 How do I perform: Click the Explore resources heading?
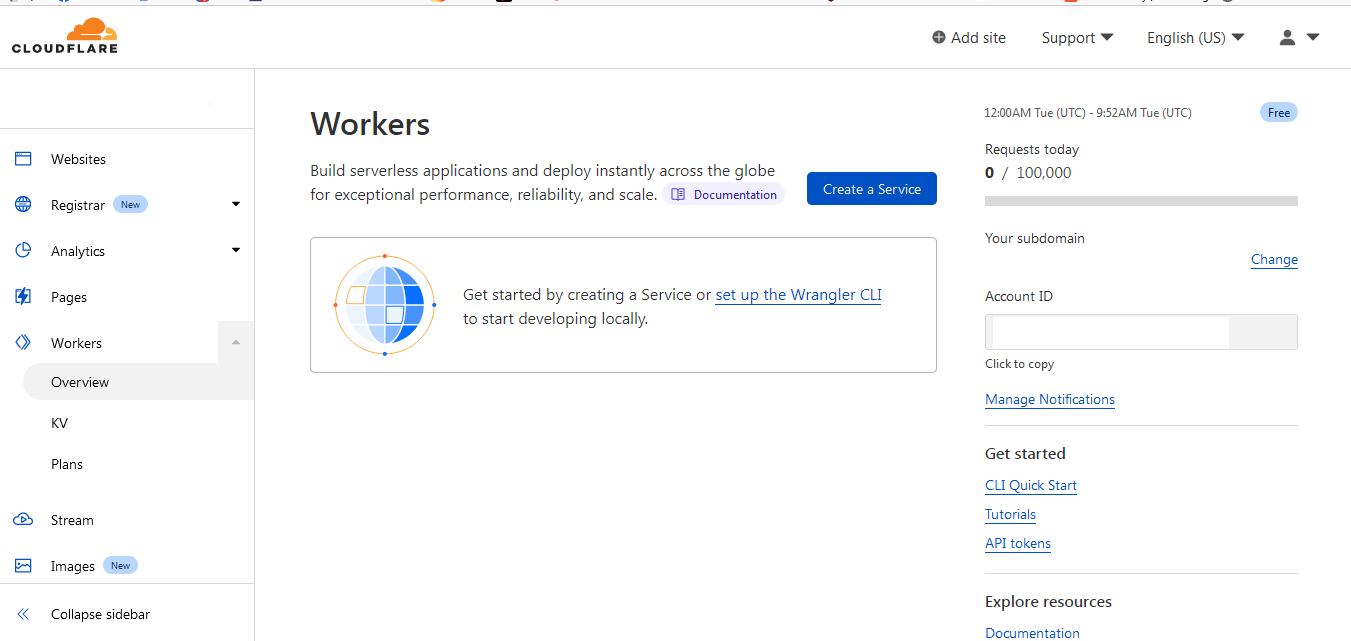click(x=1048, y=602)
